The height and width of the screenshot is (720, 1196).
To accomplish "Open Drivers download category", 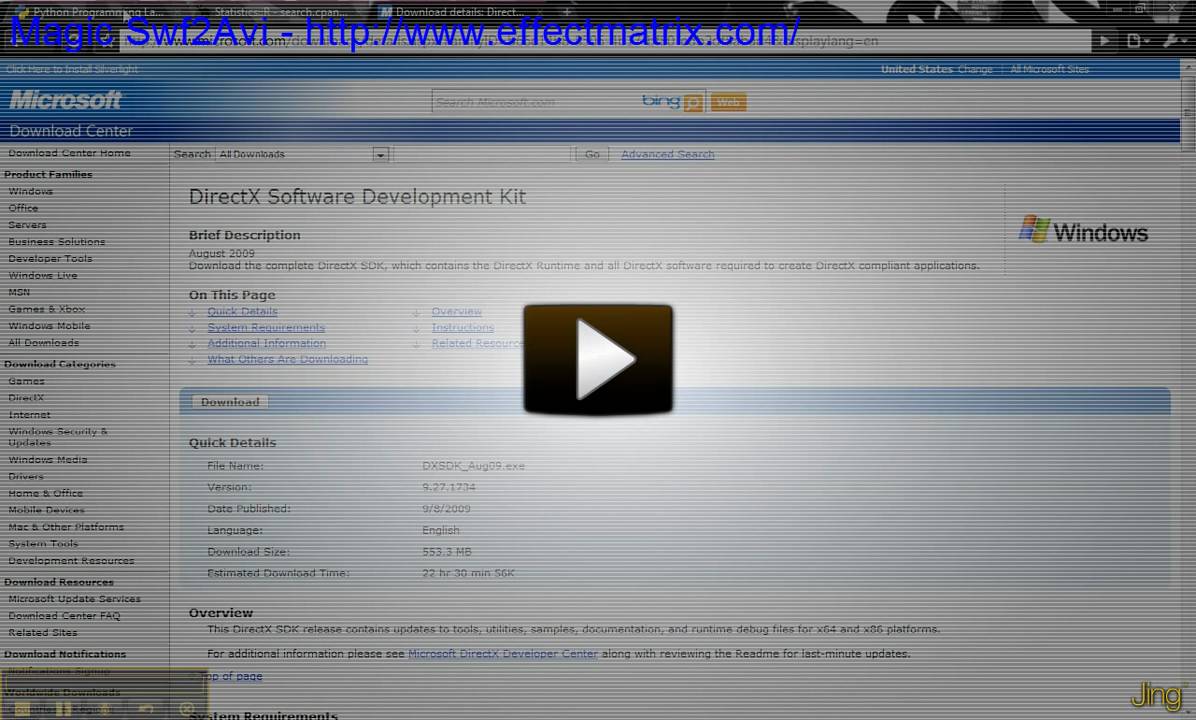I will 26,477.
